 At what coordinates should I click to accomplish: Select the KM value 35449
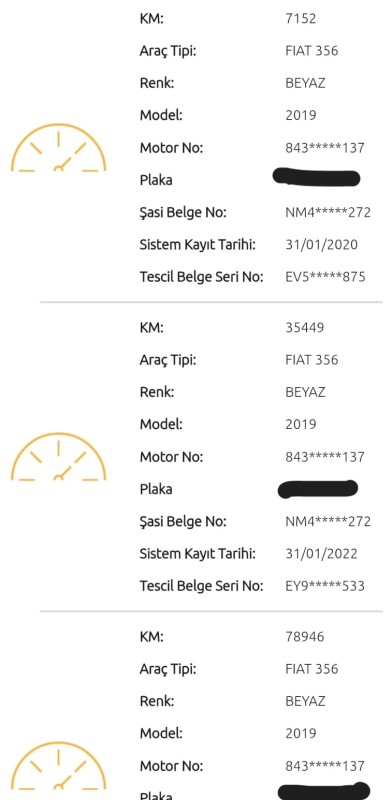pyautogui.click(x=304, y=328)
